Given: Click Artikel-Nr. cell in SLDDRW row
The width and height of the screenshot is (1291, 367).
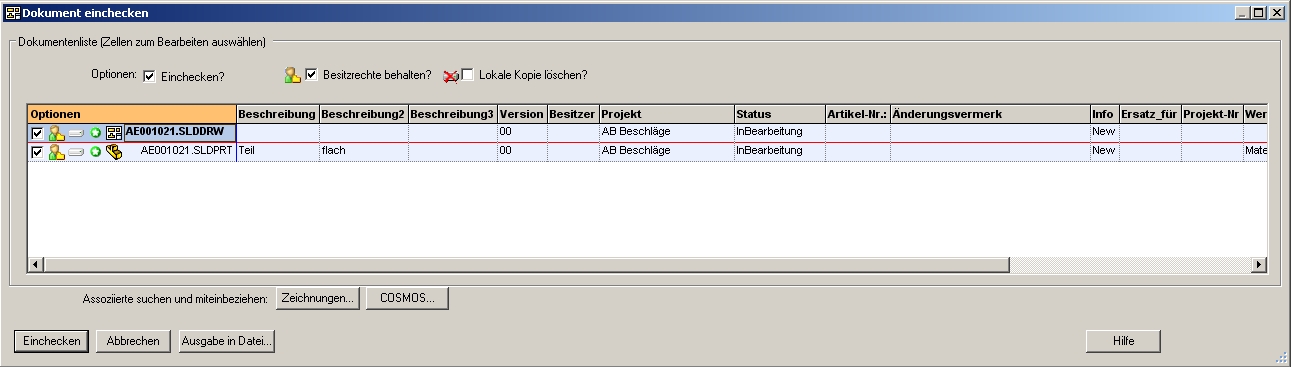Looking at the screenshot, I should tap(857, 132).
